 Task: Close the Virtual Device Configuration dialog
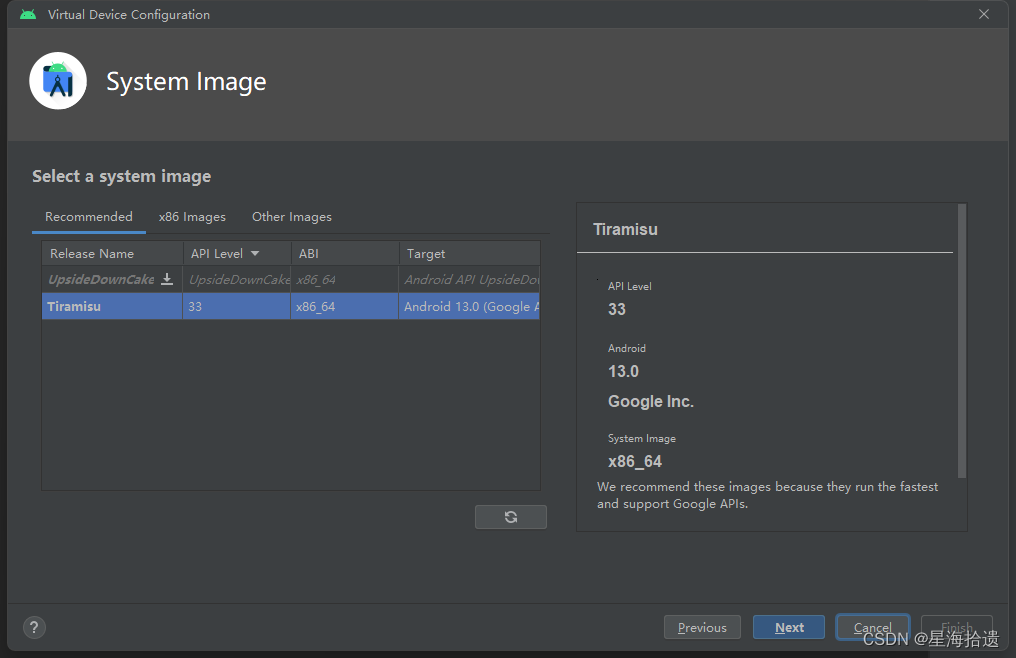(x=984, y=14)
